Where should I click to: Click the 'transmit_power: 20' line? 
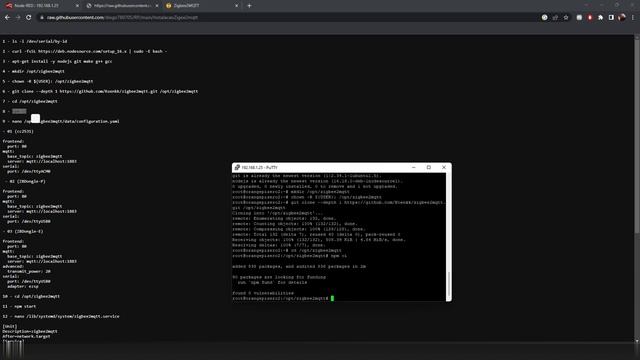point(29,271)
